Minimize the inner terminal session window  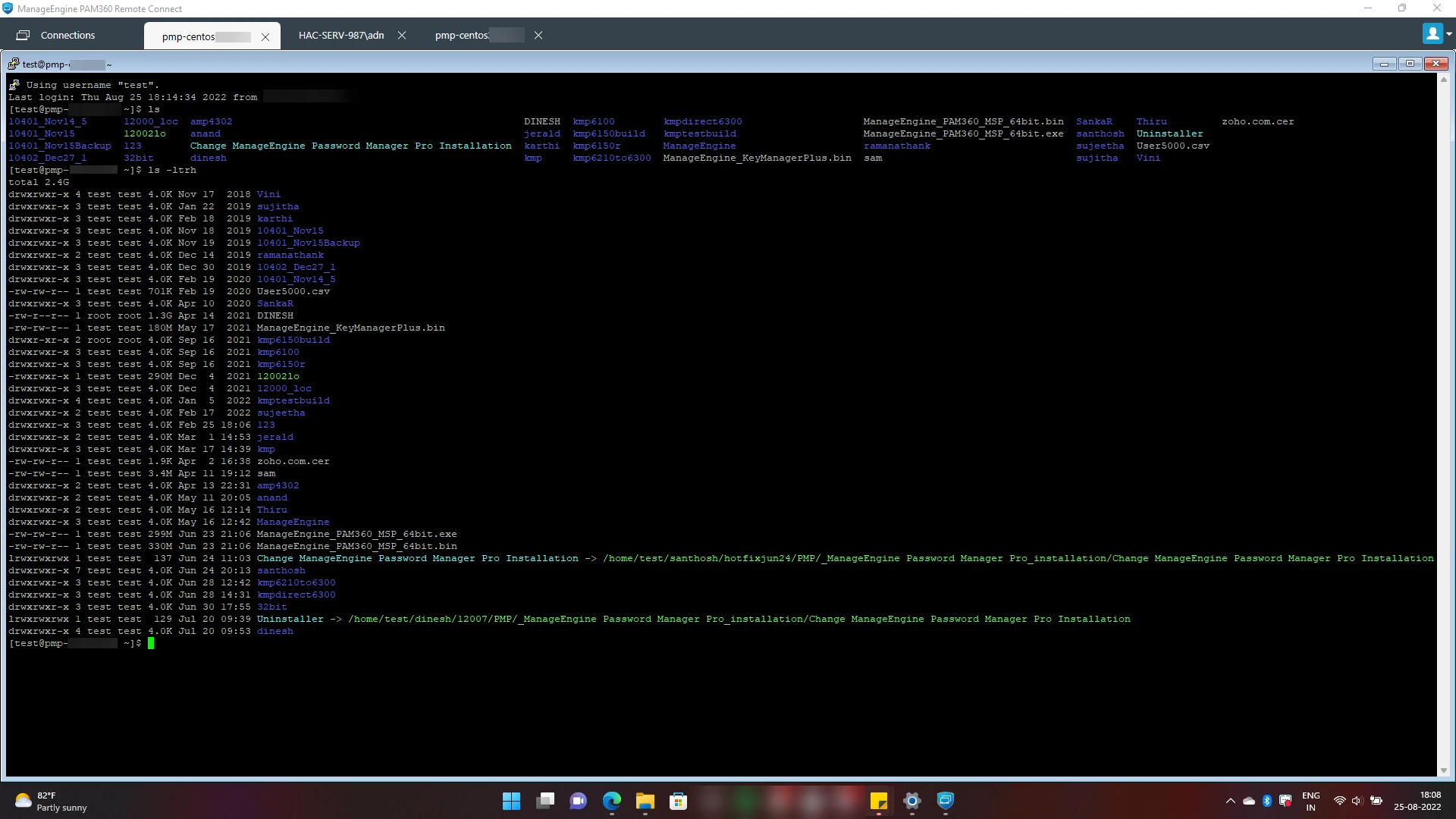[x=1384, y=64]
